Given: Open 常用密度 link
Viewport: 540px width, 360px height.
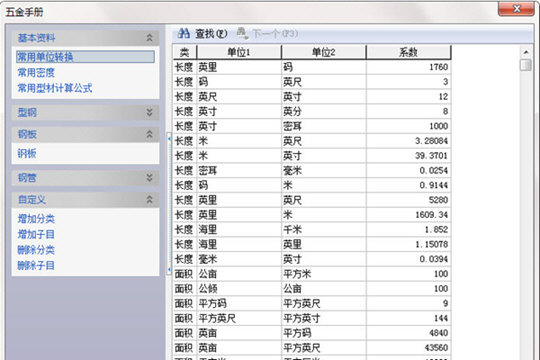Looking at the screenshot, I should (36, 72).
